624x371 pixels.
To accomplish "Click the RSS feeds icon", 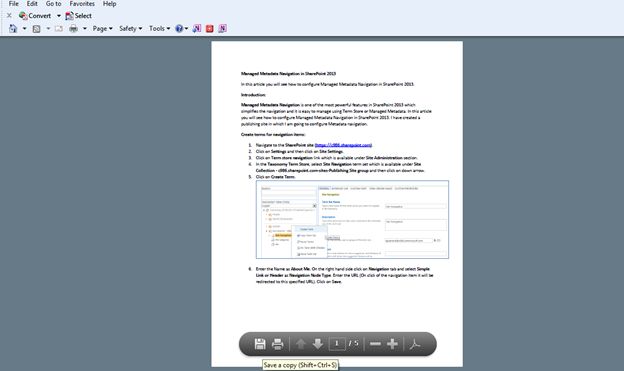I will [x=36, y=29].
